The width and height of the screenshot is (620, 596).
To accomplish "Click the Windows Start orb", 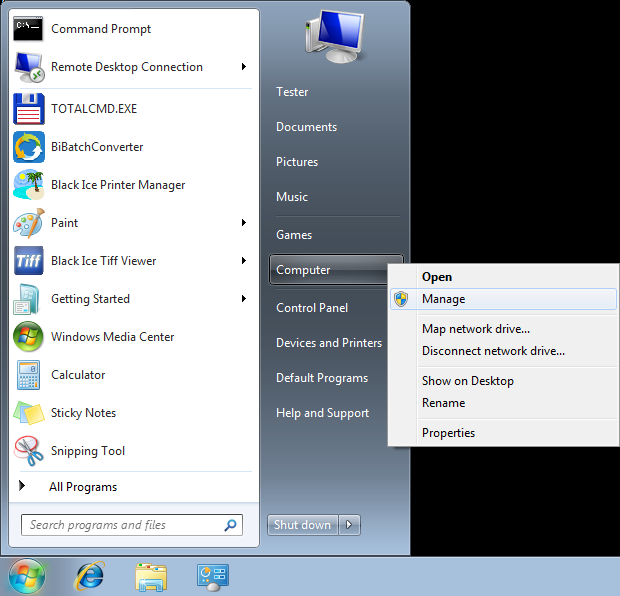I will [x=26, y=576].
